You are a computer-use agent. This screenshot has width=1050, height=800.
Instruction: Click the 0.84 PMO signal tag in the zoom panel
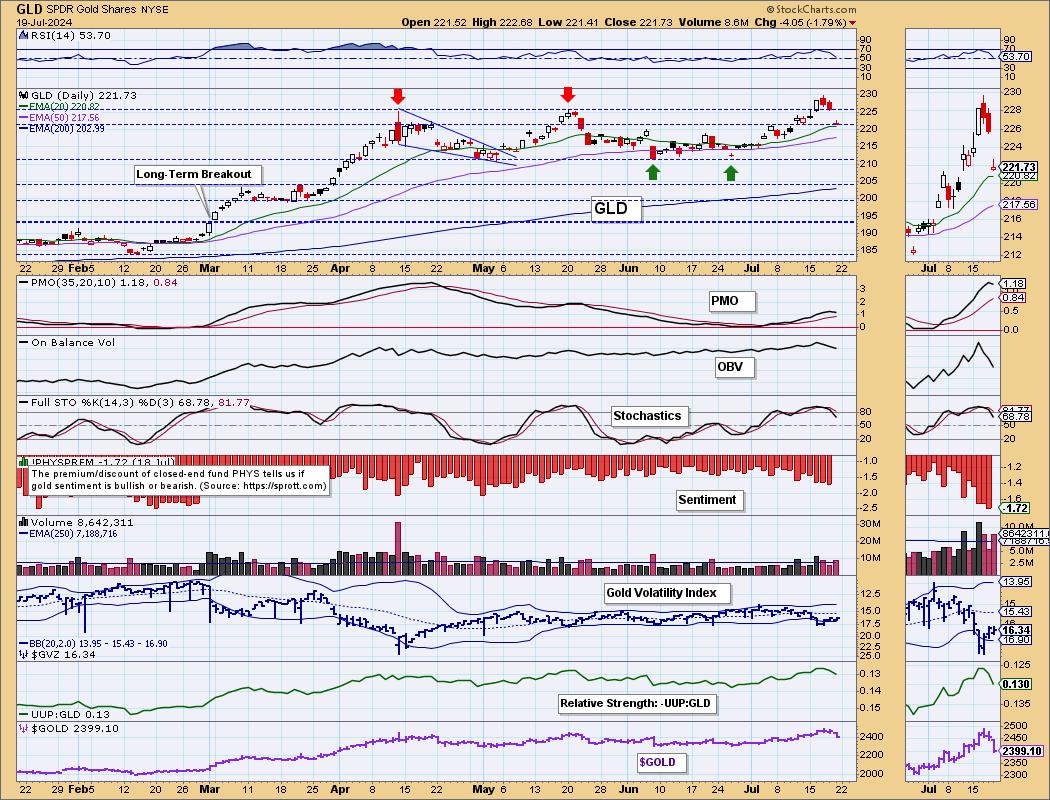click(x=1013, y=297)
